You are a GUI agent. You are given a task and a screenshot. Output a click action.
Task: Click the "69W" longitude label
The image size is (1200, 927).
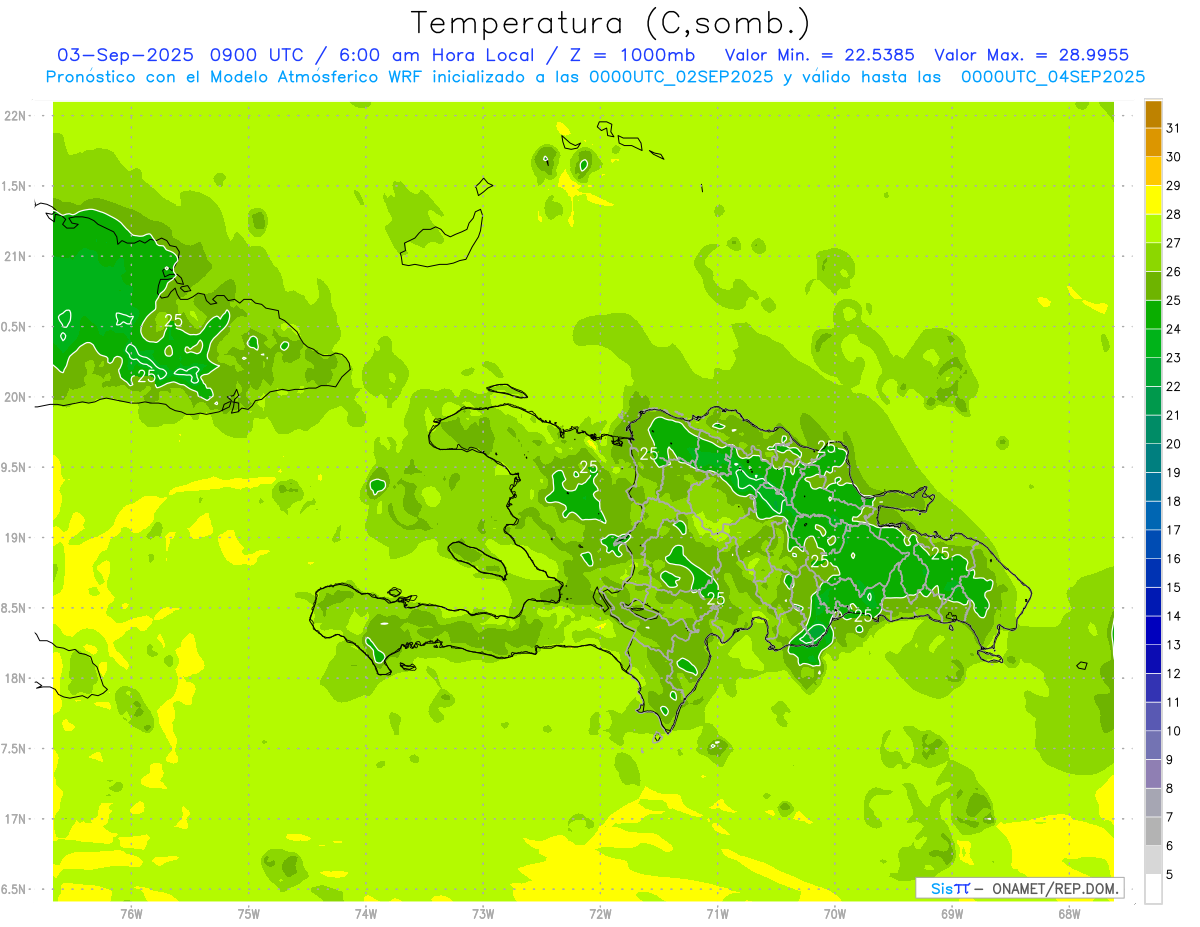tap(952, 914)
